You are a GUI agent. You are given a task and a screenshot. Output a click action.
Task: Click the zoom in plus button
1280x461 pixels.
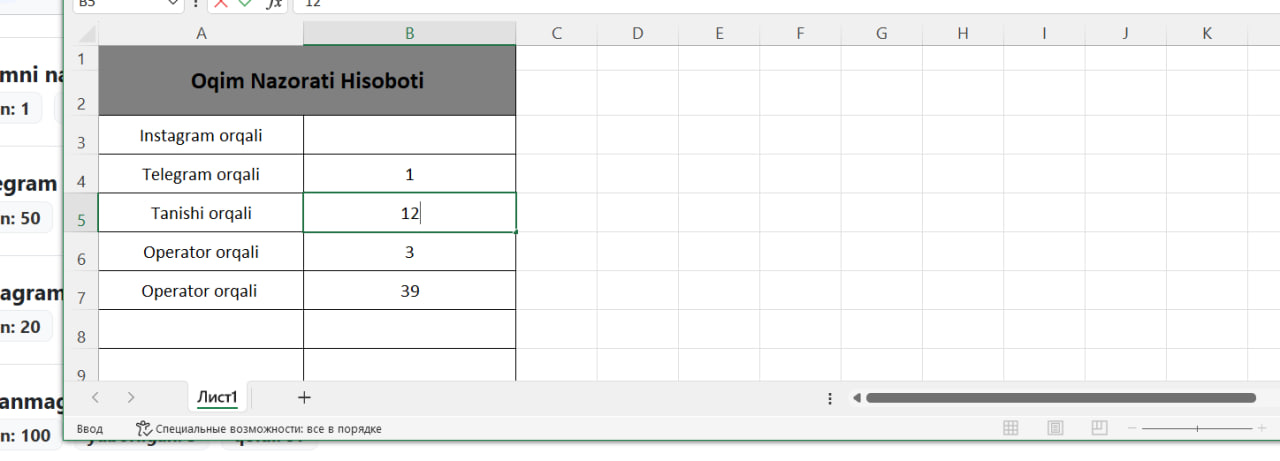tap(1262, 428)
